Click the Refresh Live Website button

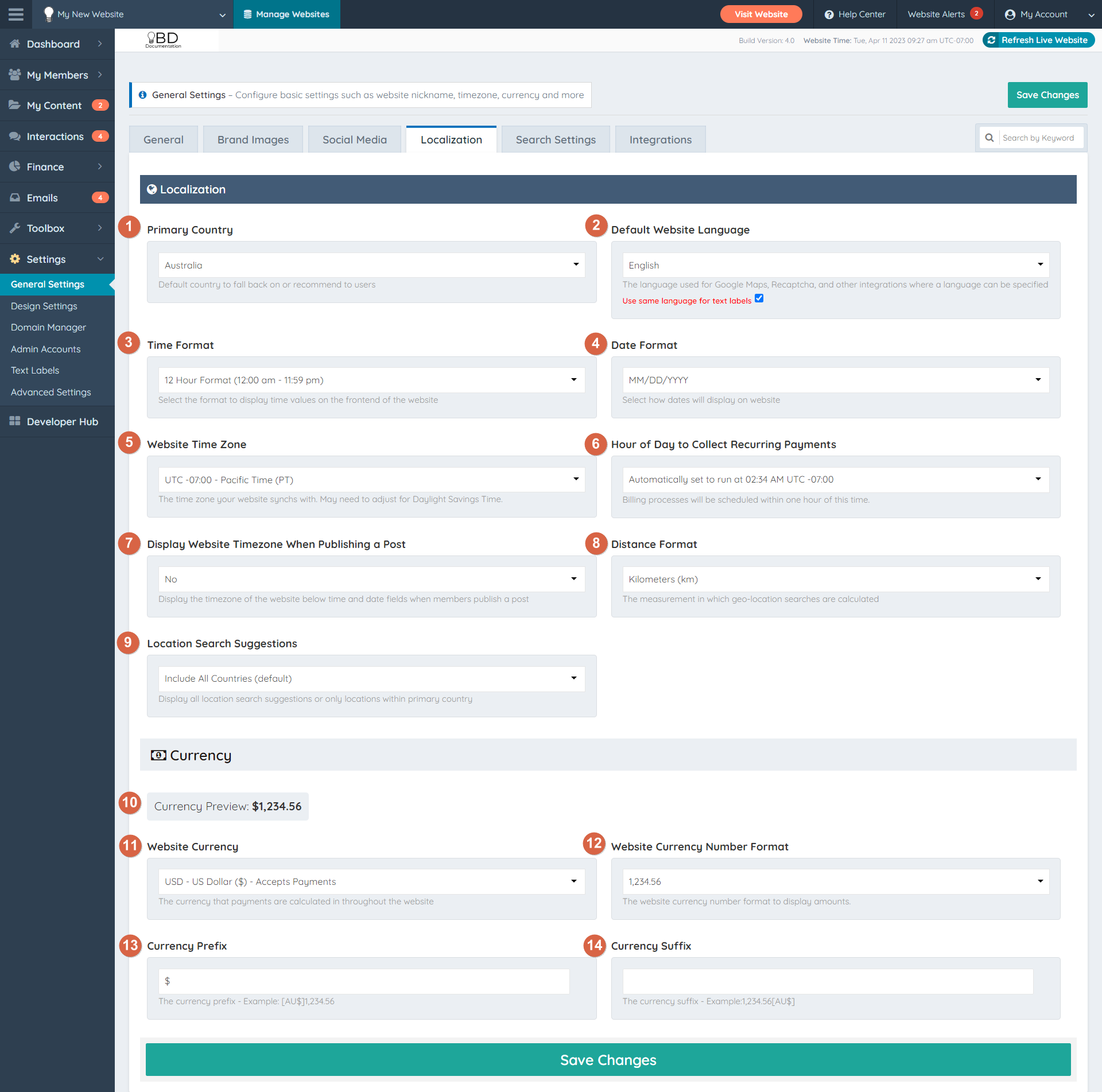pos(1038,40)
